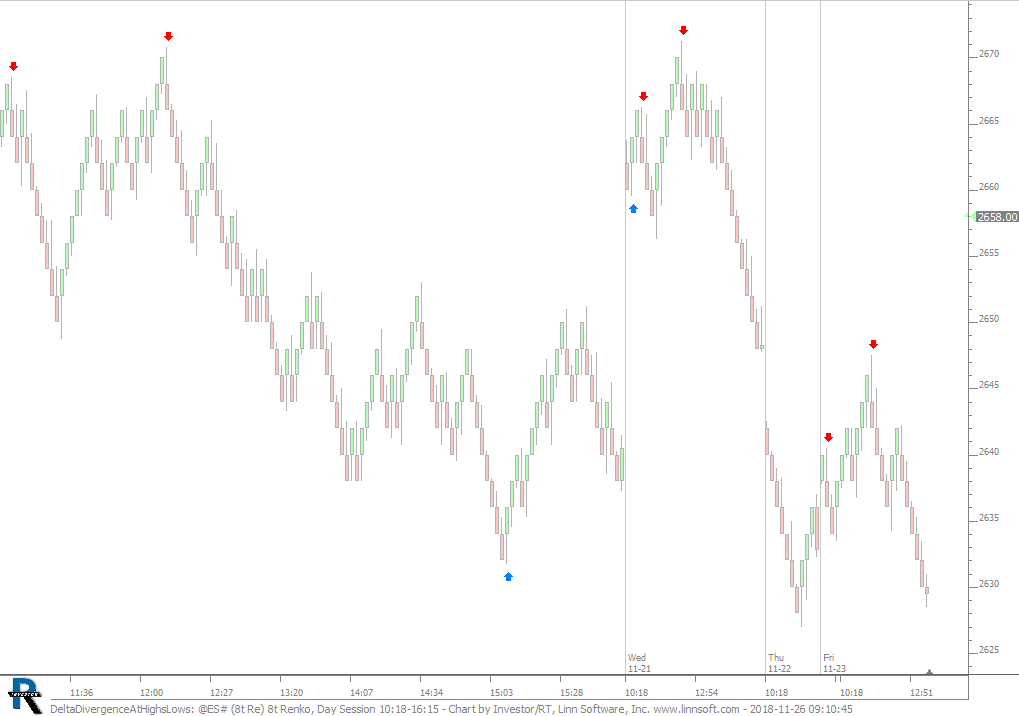Click the 12:00 time axis label
The height and width of the screenshot is (716, 1019).
coord(151,693)
